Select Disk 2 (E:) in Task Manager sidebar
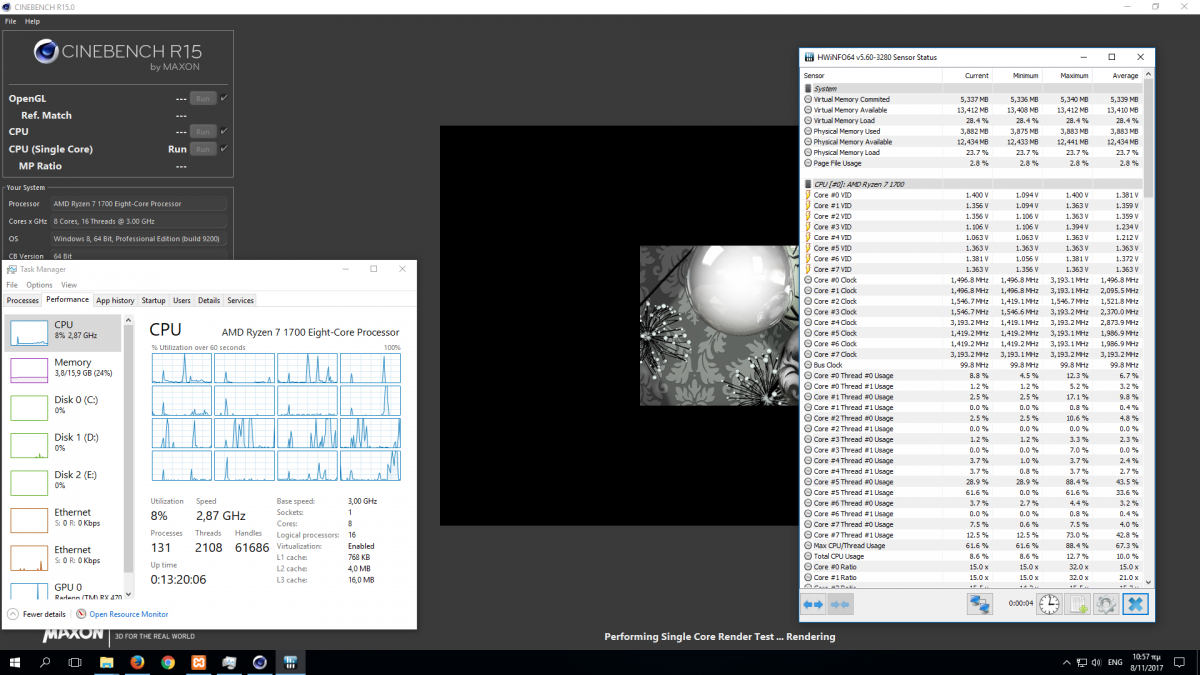This screenshot has width=1200, height=675. (64, 481)
